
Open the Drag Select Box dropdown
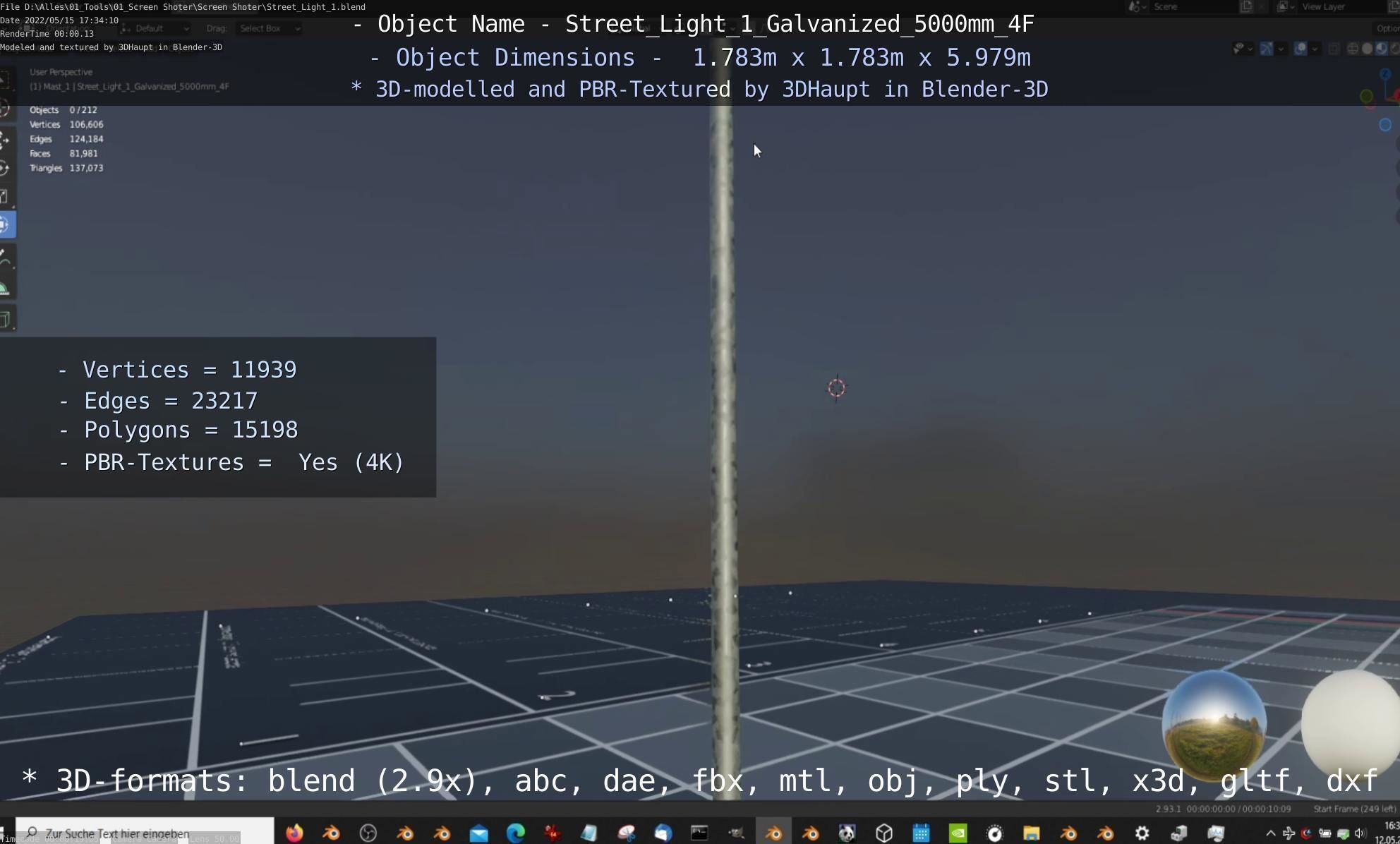point(270,28)
